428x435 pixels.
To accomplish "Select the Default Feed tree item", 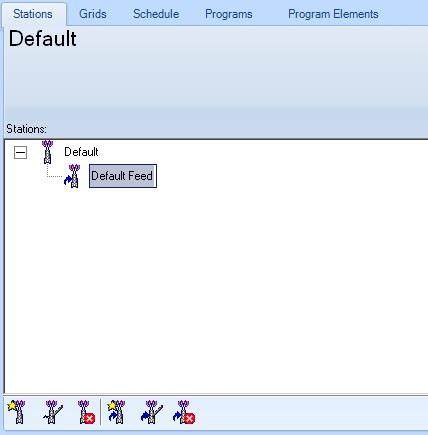I will (123, 176).
